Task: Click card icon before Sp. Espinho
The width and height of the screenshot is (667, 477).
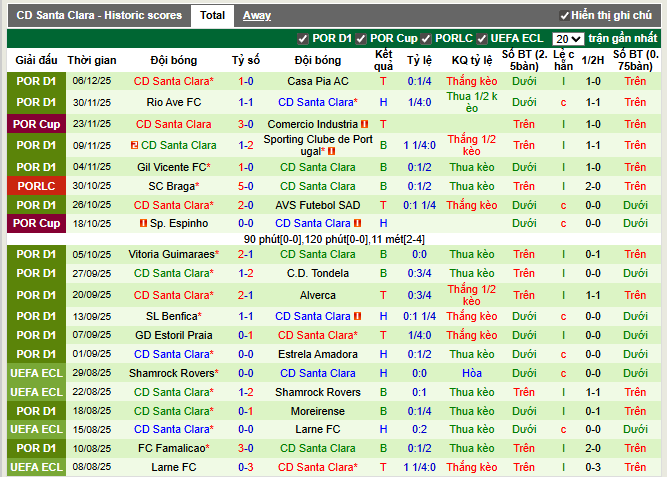Action: [x=143, y=223]
